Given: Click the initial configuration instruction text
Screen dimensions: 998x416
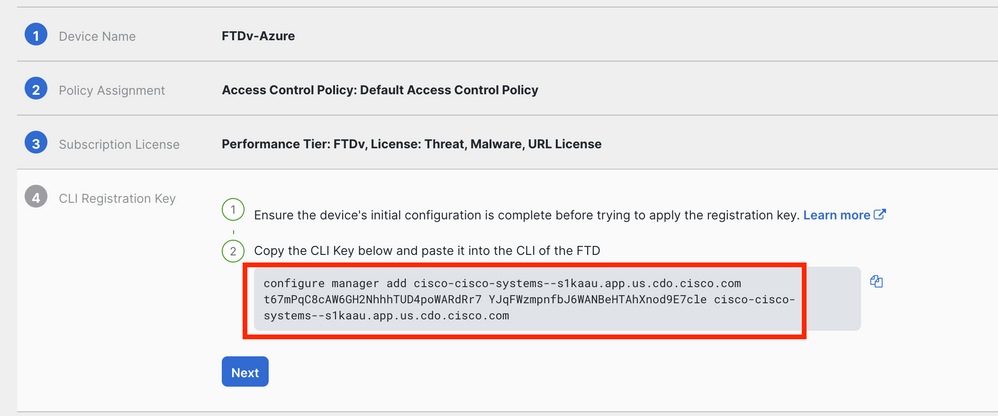Looking at the screenshot, I should [x=526, y=215].
